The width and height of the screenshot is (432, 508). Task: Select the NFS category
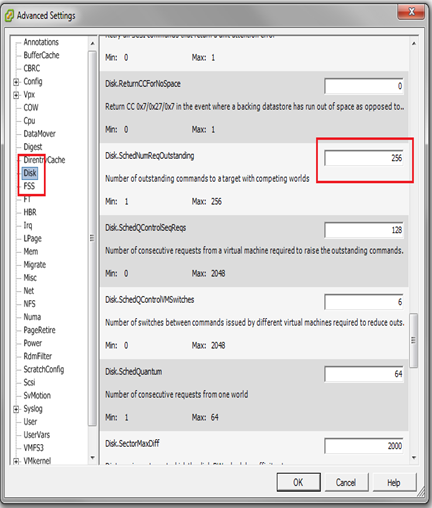click(29, 304)
